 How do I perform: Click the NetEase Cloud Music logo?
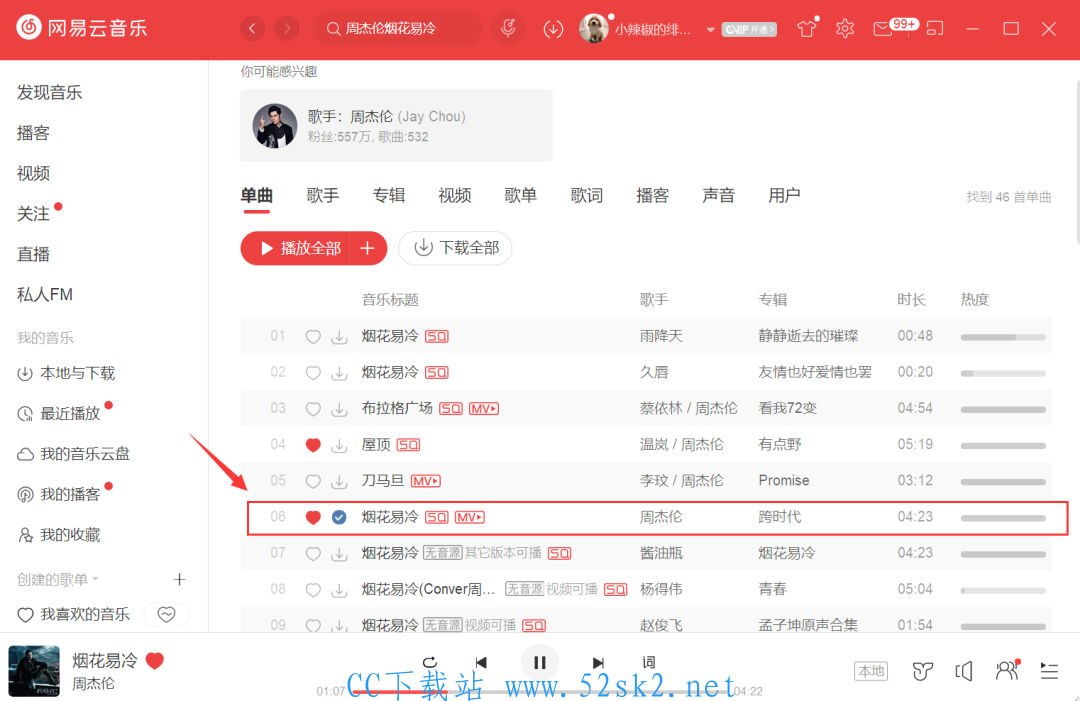(x=81, y=28)
